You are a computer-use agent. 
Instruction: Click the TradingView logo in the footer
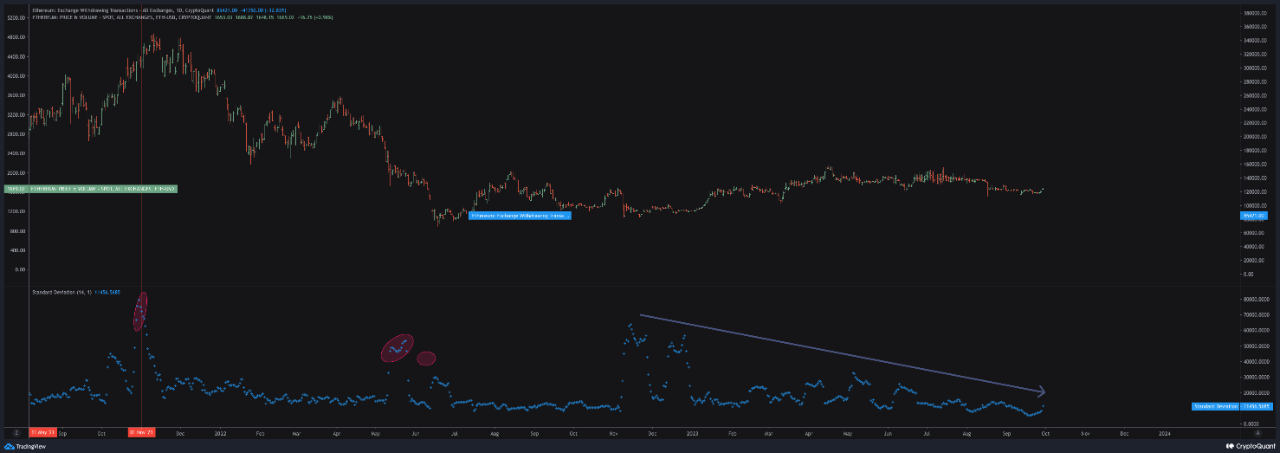pos(27,446)
